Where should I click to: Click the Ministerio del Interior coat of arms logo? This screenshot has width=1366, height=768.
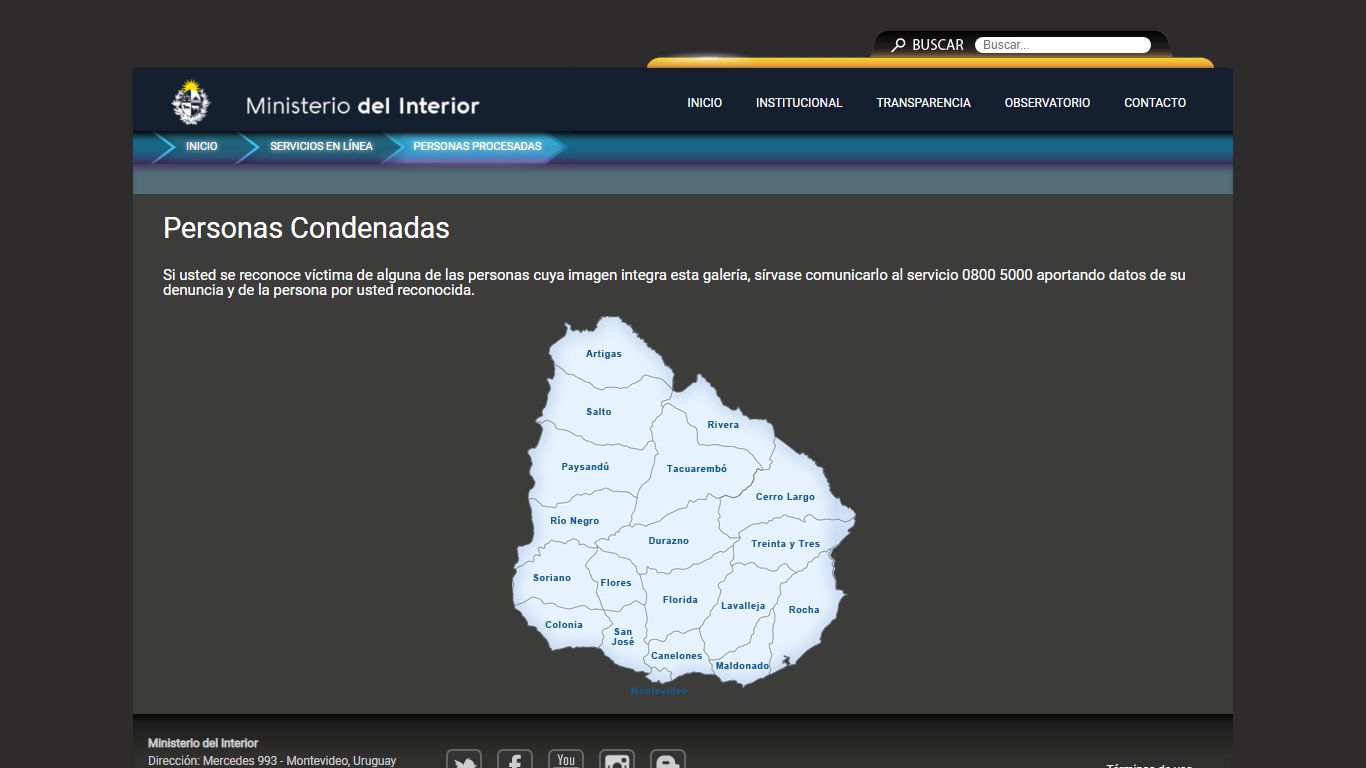pos(191,102)
